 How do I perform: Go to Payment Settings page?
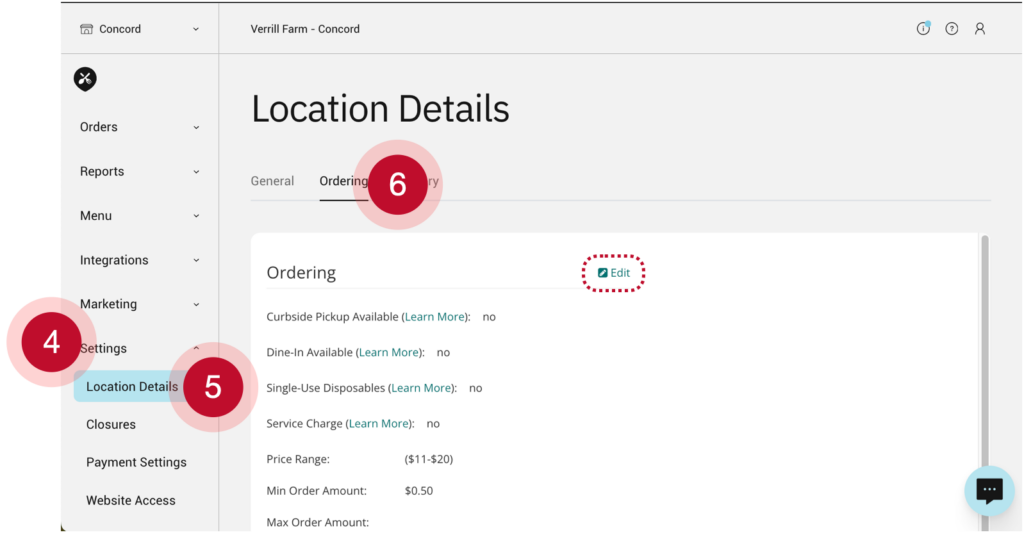(x=136, y=462)
